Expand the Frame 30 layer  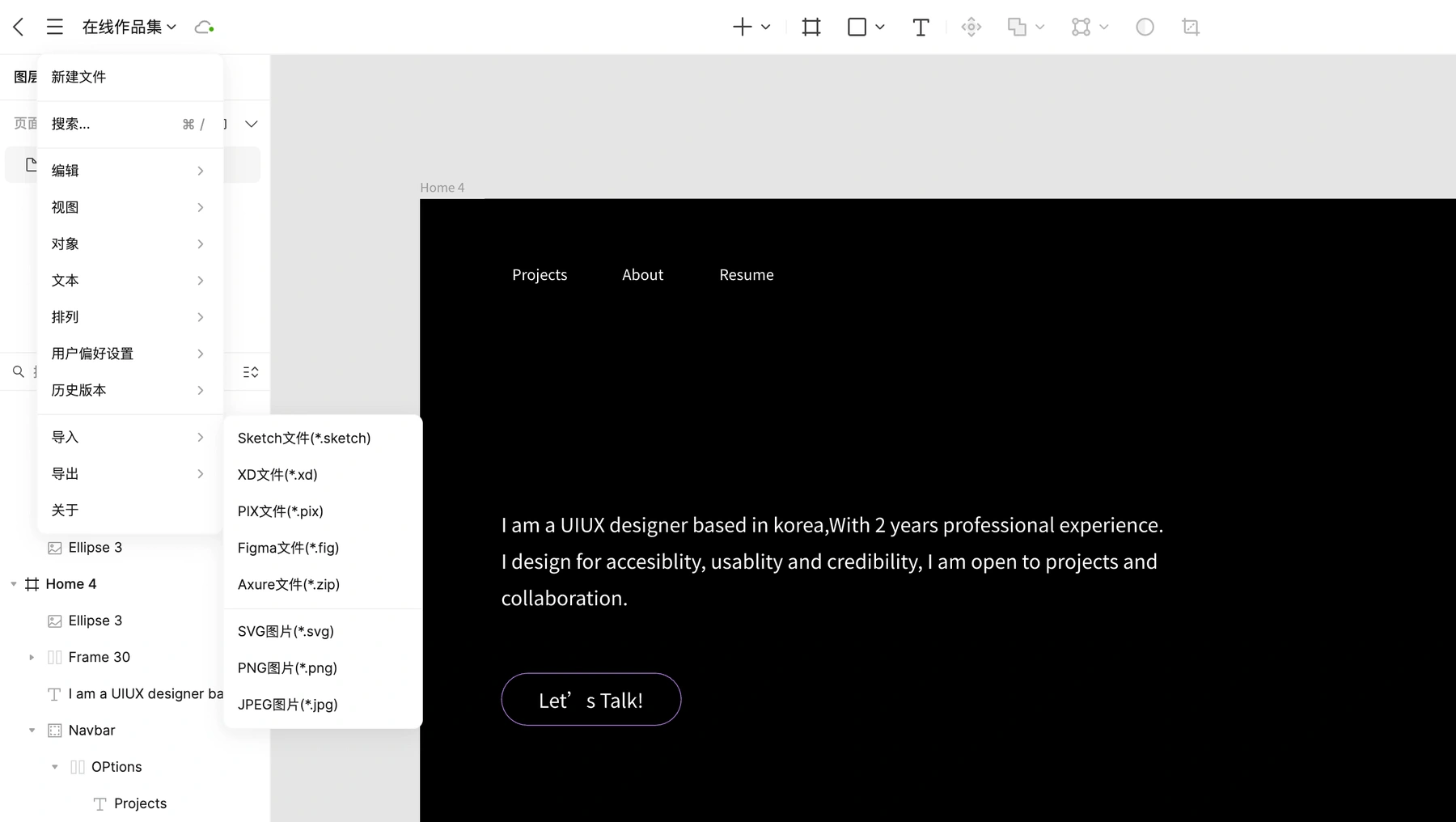point(32,657)
